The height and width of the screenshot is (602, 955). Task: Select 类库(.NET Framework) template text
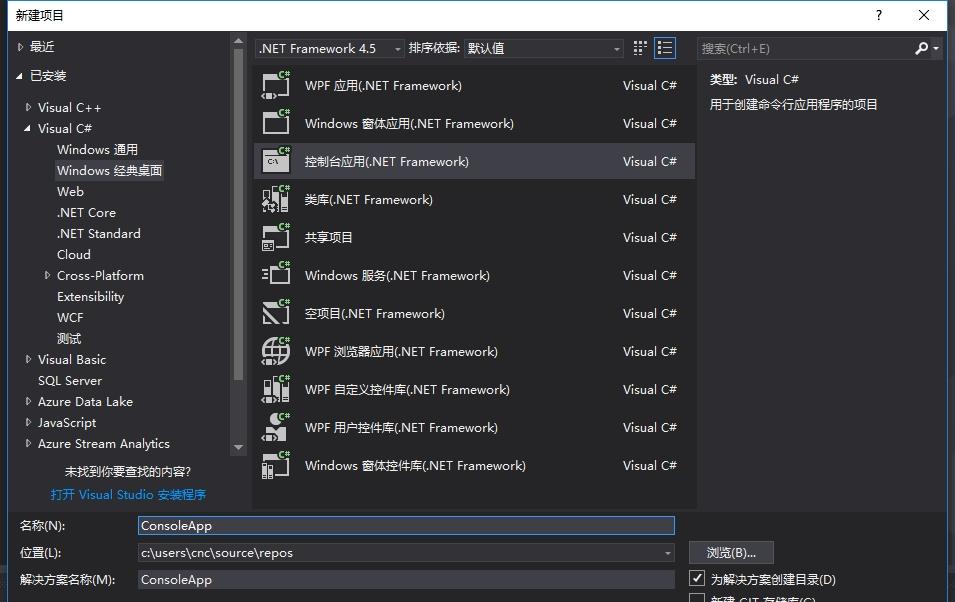coord(368,199)
